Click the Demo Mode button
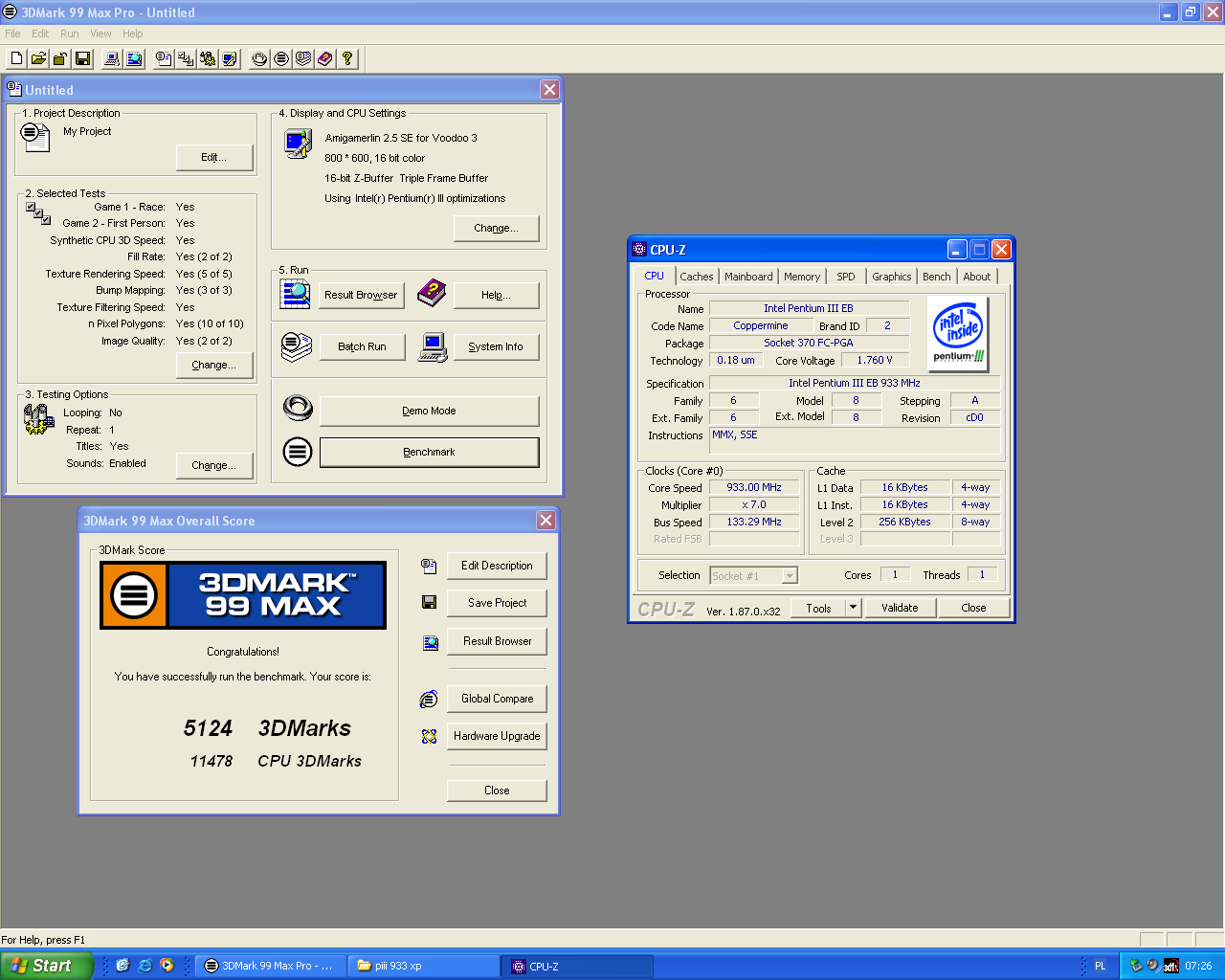 point(429,411)
